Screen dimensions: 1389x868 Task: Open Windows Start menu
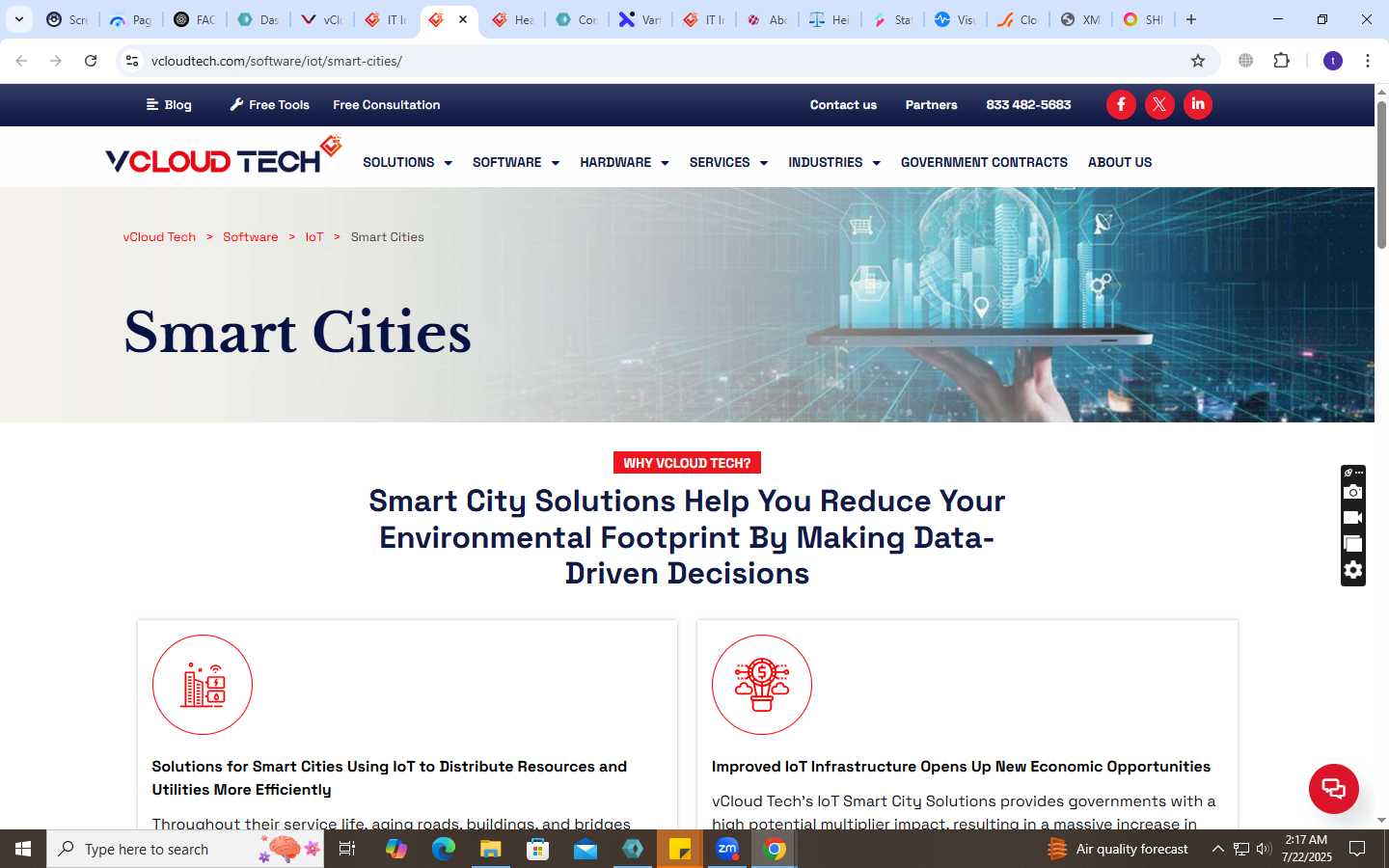23,849
